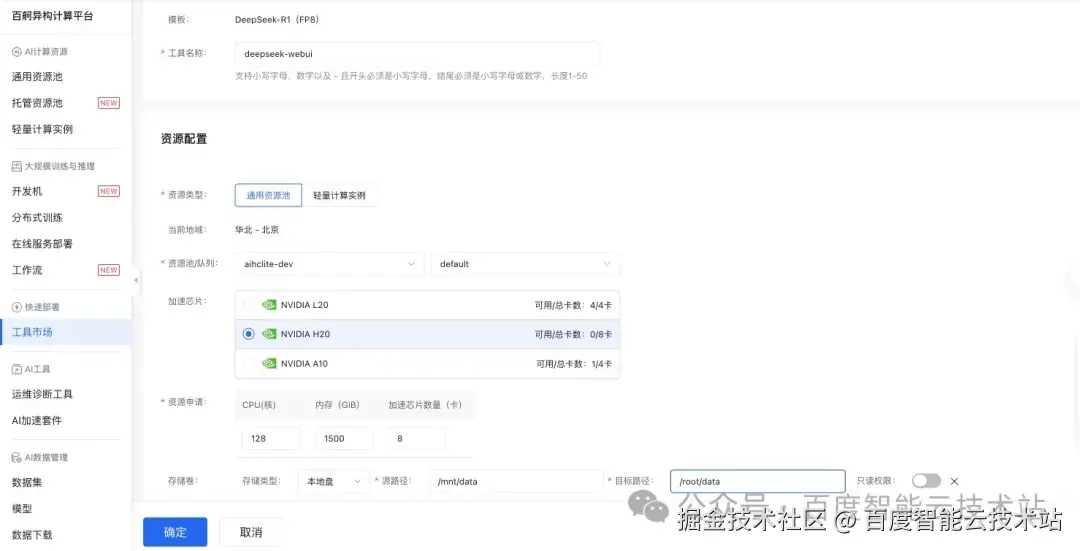Image resolution: width=1080 pixels, height=551 pixels.
Task: Click the 百舸异构计算平台 platform title
Action: [52, 15]
